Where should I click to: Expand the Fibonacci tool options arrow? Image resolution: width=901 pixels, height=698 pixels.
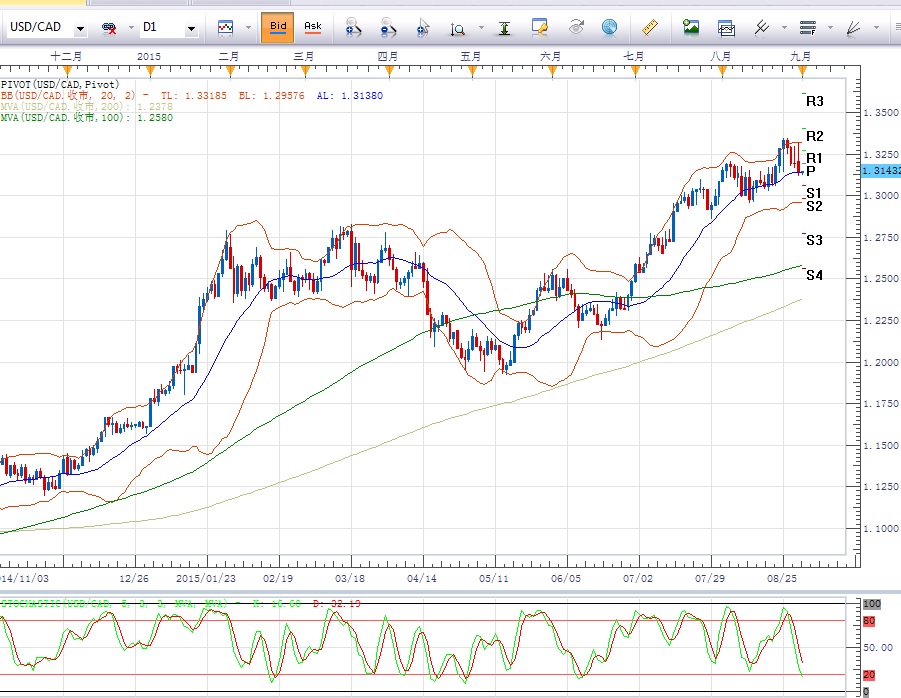(x=830, y=28)
